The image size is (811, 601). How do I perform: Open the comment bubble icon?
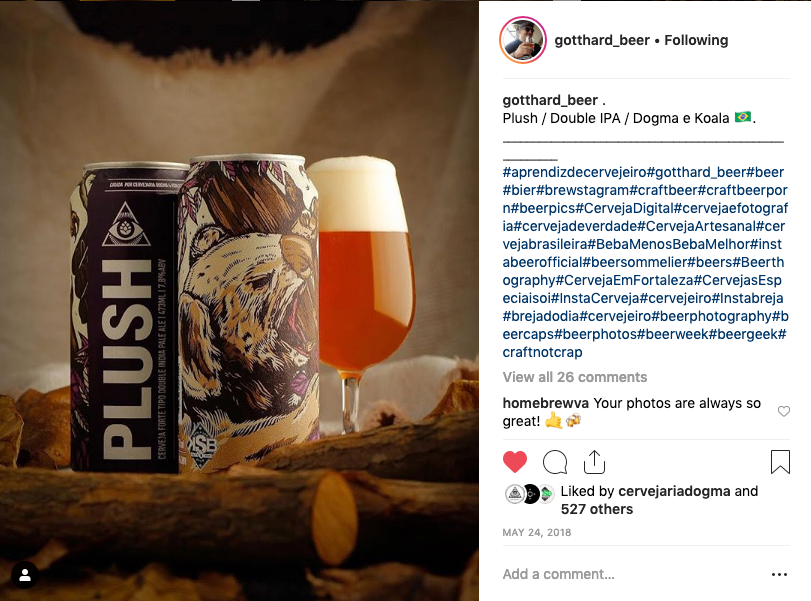(555, 462)
